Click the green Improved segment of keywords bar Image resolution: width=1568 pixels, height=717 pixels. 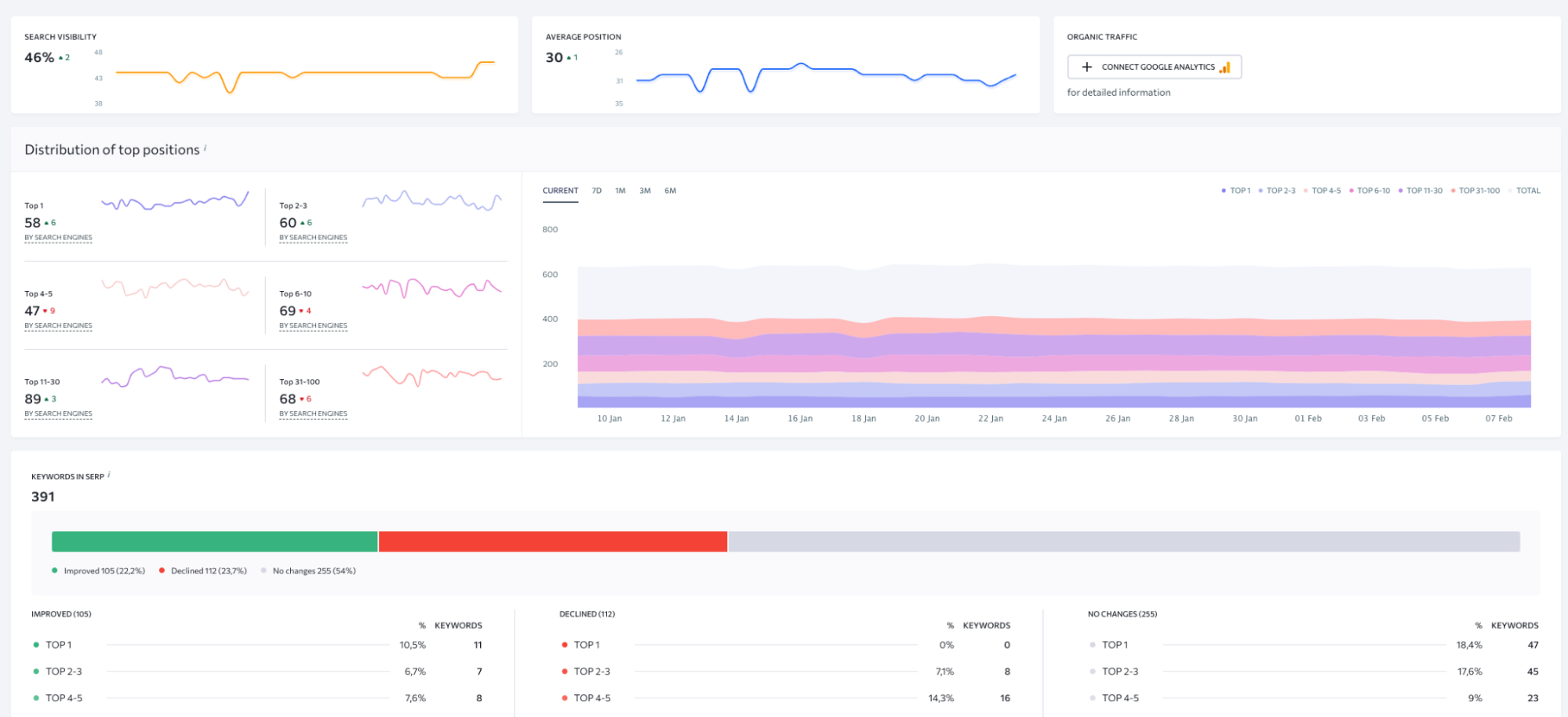(215, 541)
